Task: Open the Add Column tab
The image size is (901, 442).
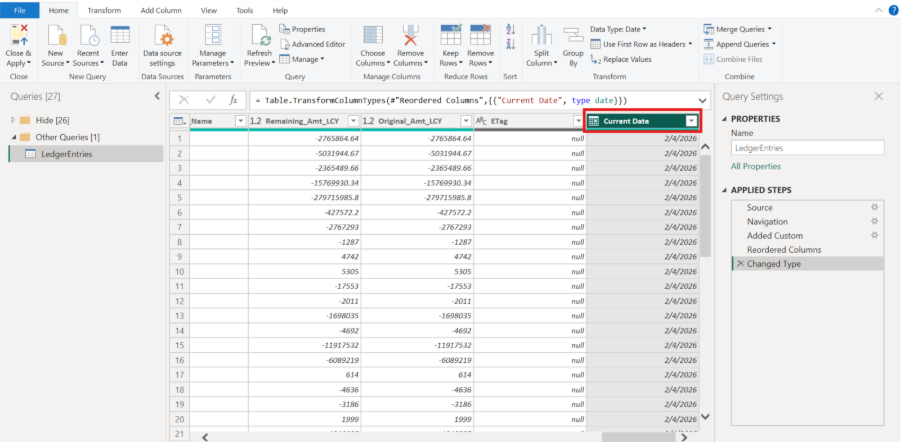Action: (161, 9)
